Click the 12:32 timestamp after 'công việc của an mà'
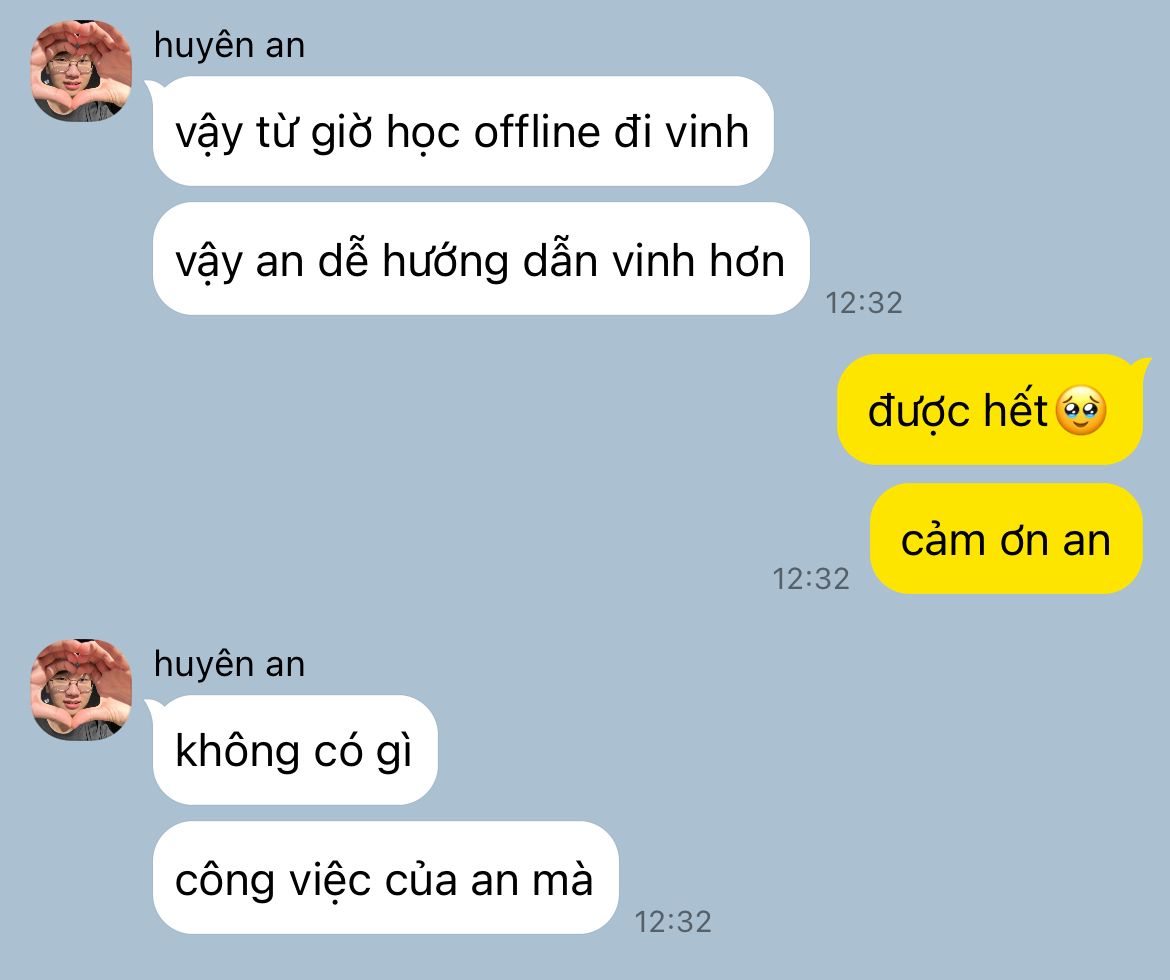This screenshot has height=980, width=1170. pyautogui.click(x=672, y=923)
